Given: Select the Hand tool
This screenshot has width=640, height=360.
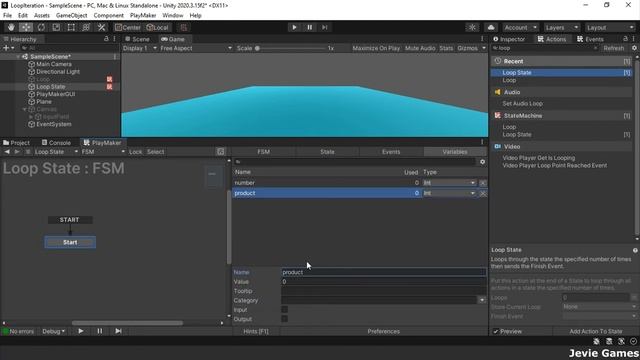Looking at the screenshot, I should (x=11, y=27).
